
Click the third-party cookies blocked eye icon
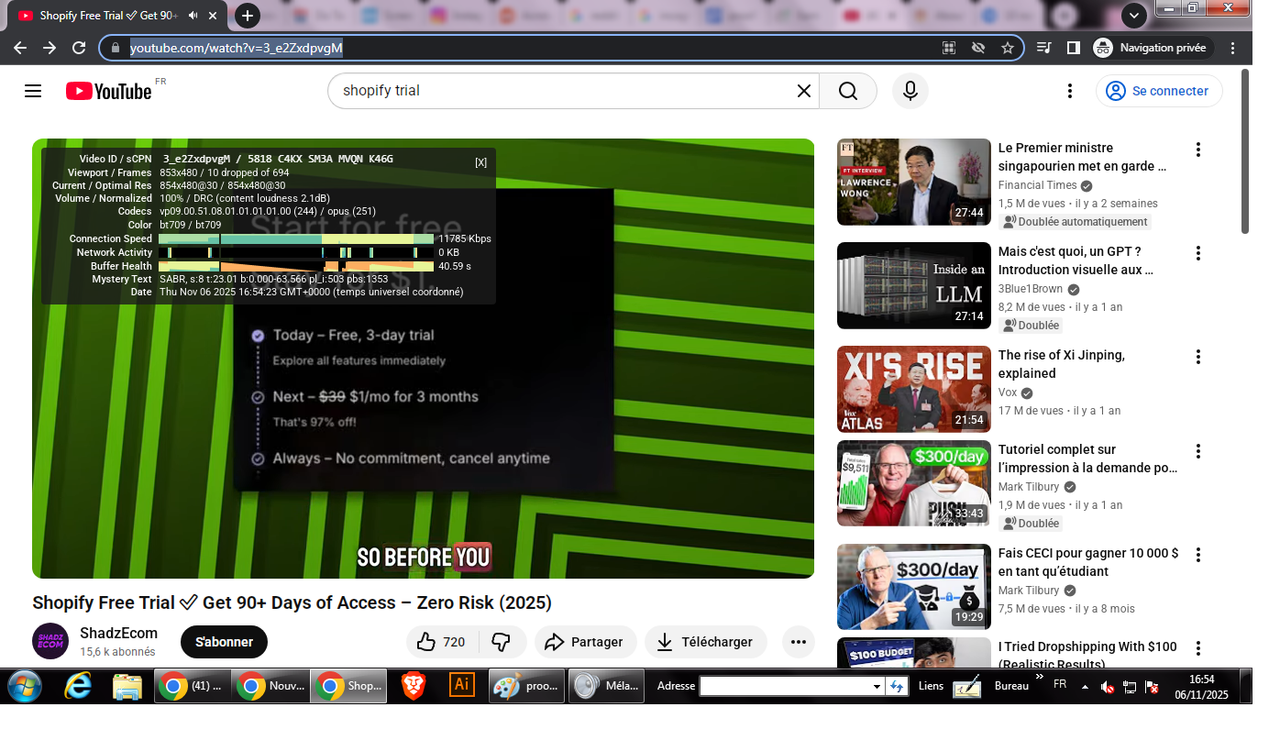click(x=978, y=48)
